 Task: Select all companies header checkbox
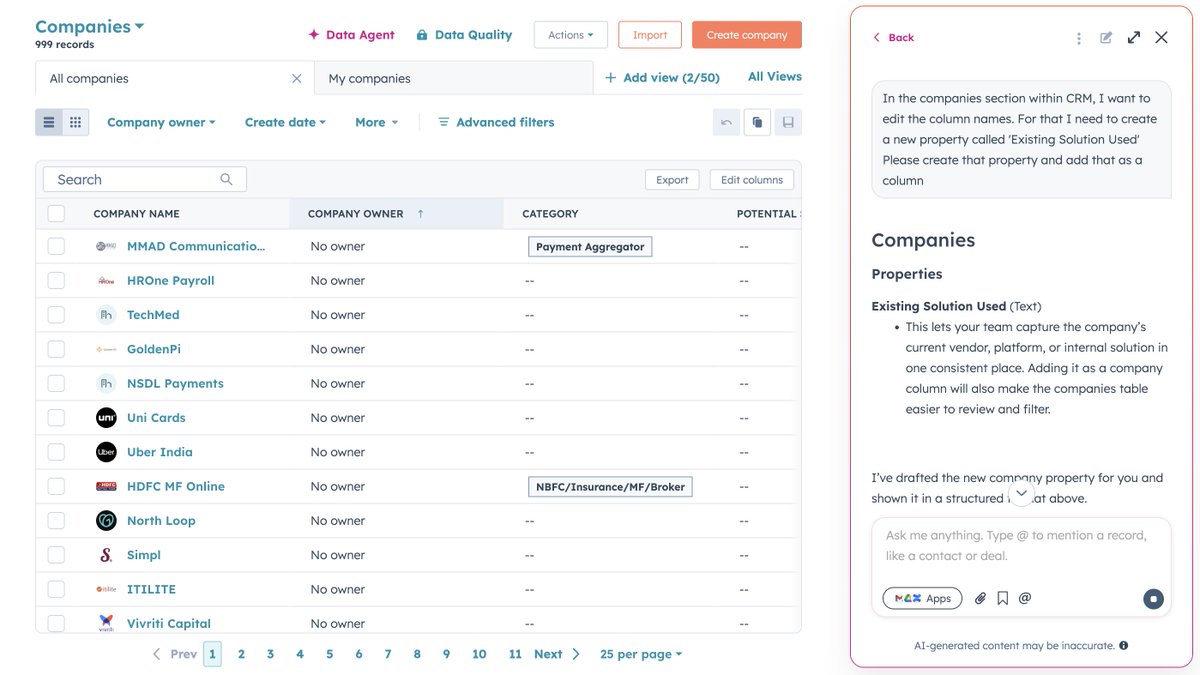click(x=56, y=213)
